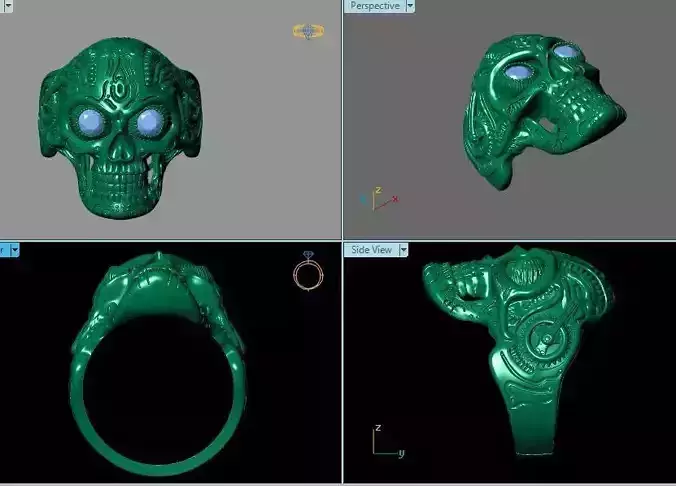Click the XYZ axis gizmo in Perspective view
676x486 pixels.
point(379,199)
